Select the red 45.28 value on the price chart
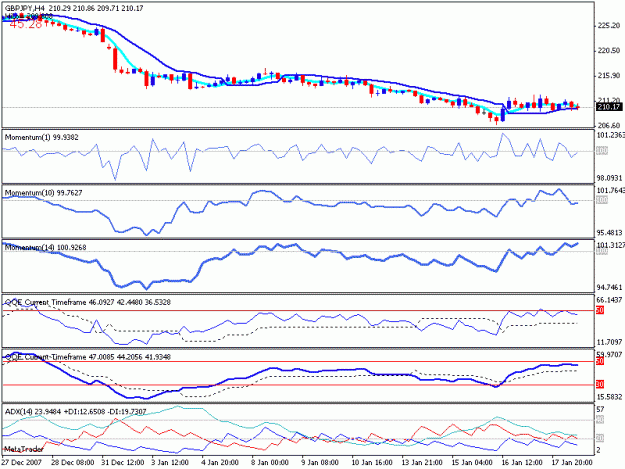Viewport: 625px width, 469px height. (26, 25)
